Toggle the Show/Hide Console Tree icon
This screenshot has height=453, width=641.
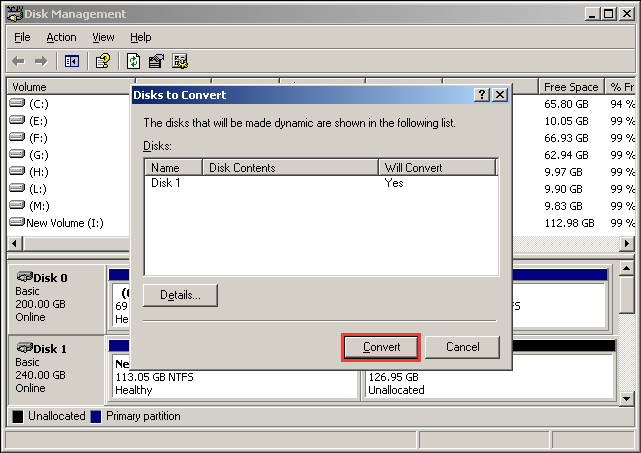tap(72, 62)
